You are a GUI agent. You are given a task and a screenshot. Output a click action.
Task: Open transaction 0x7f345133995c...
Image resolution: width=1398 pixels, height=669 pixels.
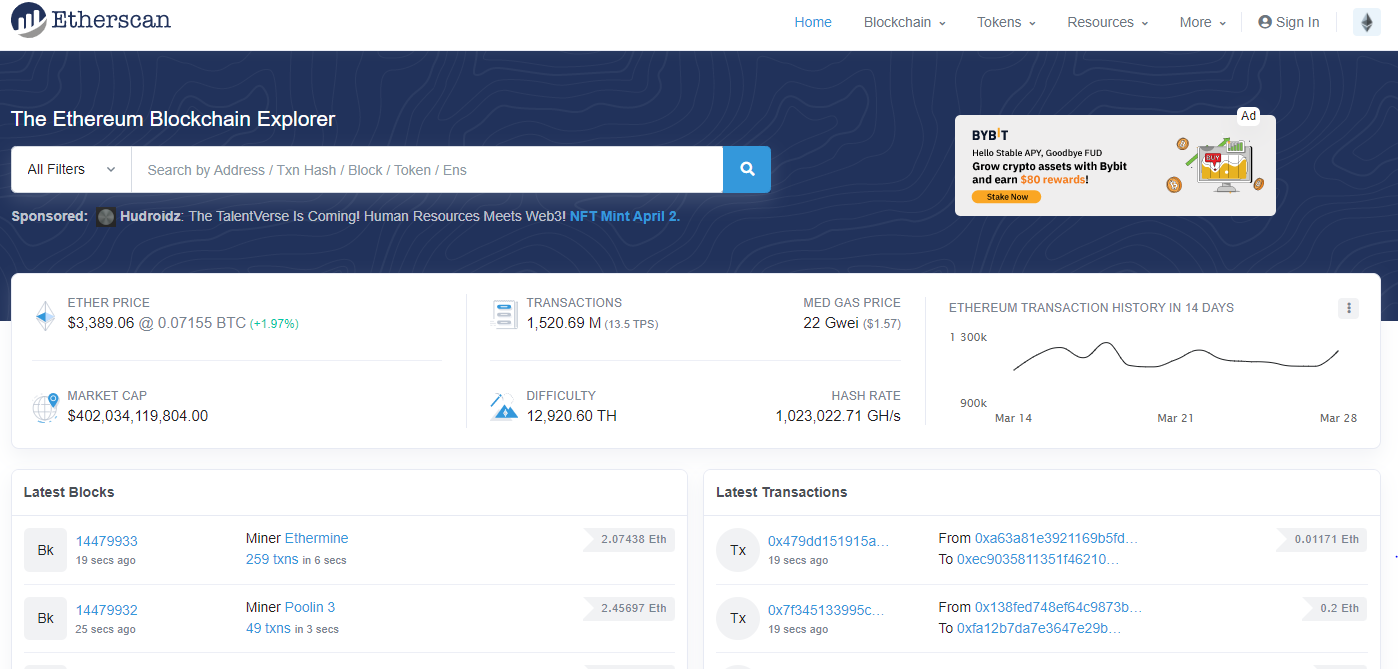pyautogui.click(x=828, y=610)
